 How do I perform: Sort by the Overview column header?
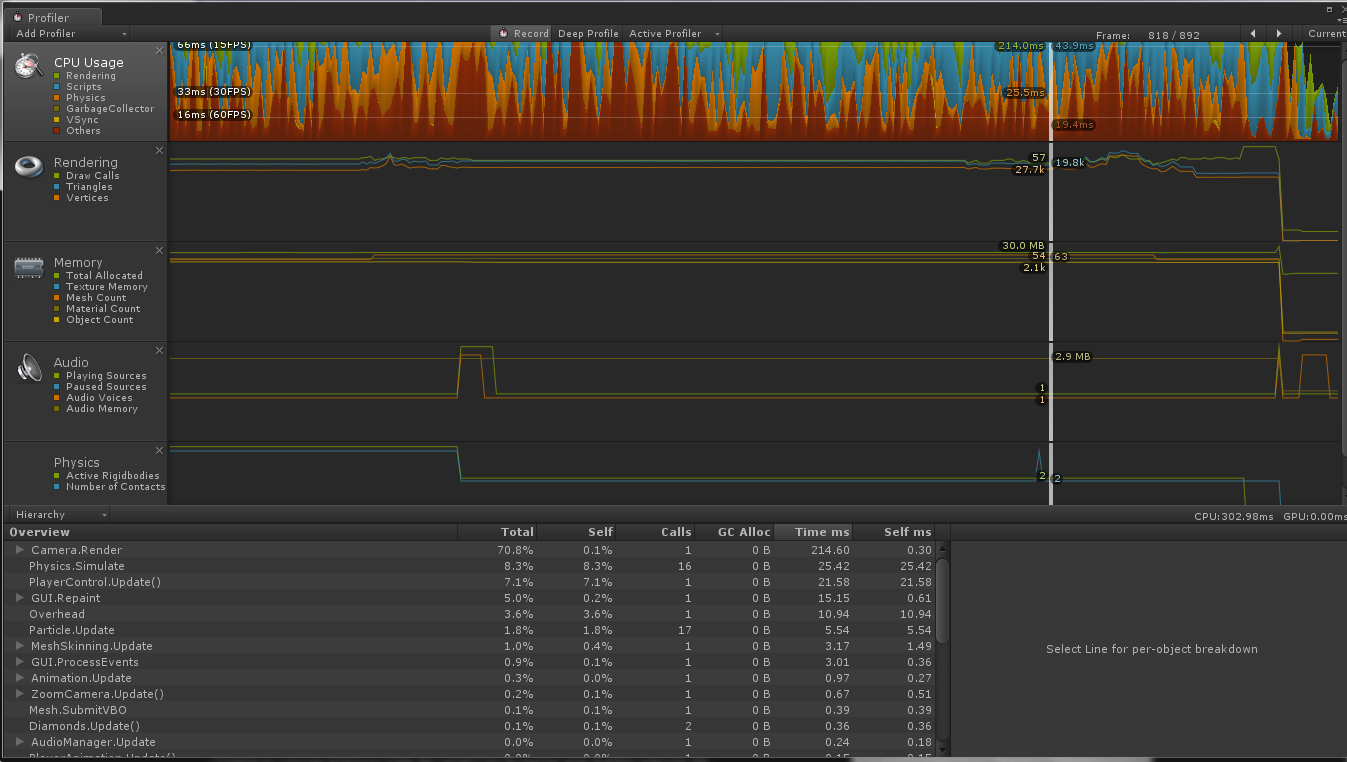pyautogui.click(x=230, y=532)
